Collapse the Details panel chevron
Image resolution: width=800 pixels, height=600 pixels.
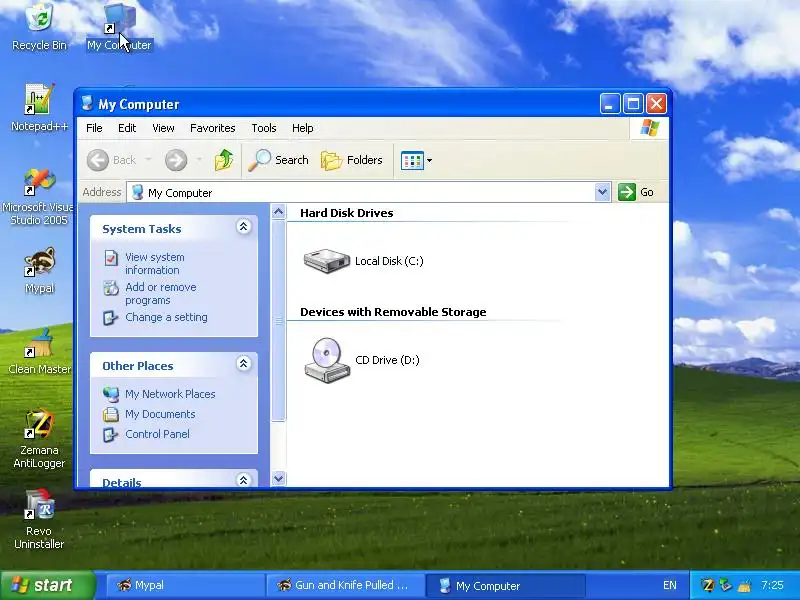click(243, 480)
